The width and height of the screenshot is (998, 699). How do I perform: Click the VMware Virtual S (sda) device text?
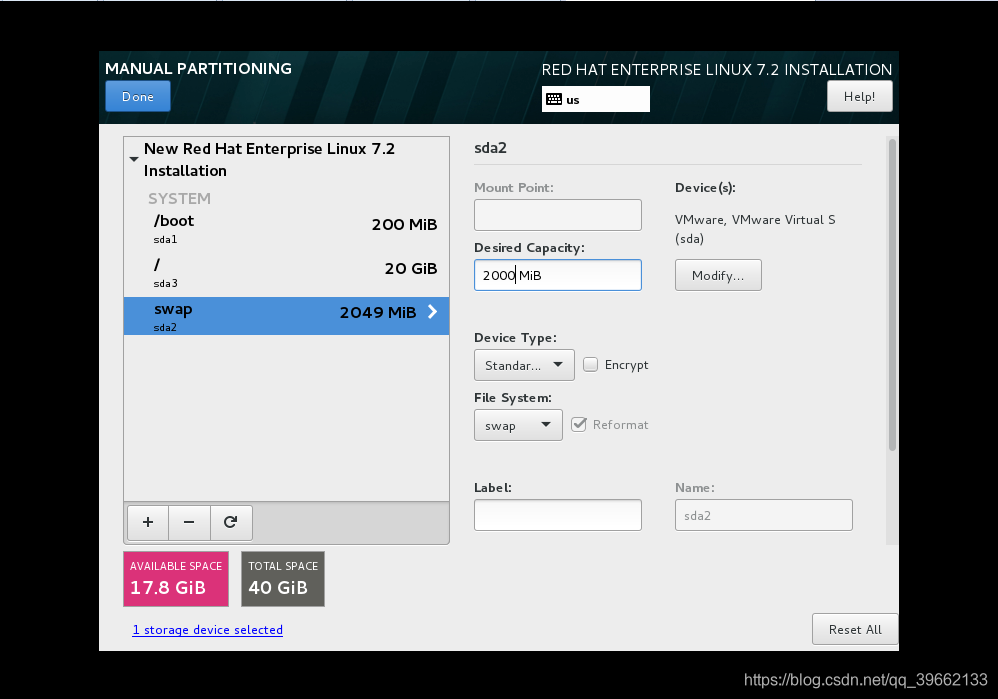click(755, 229)
